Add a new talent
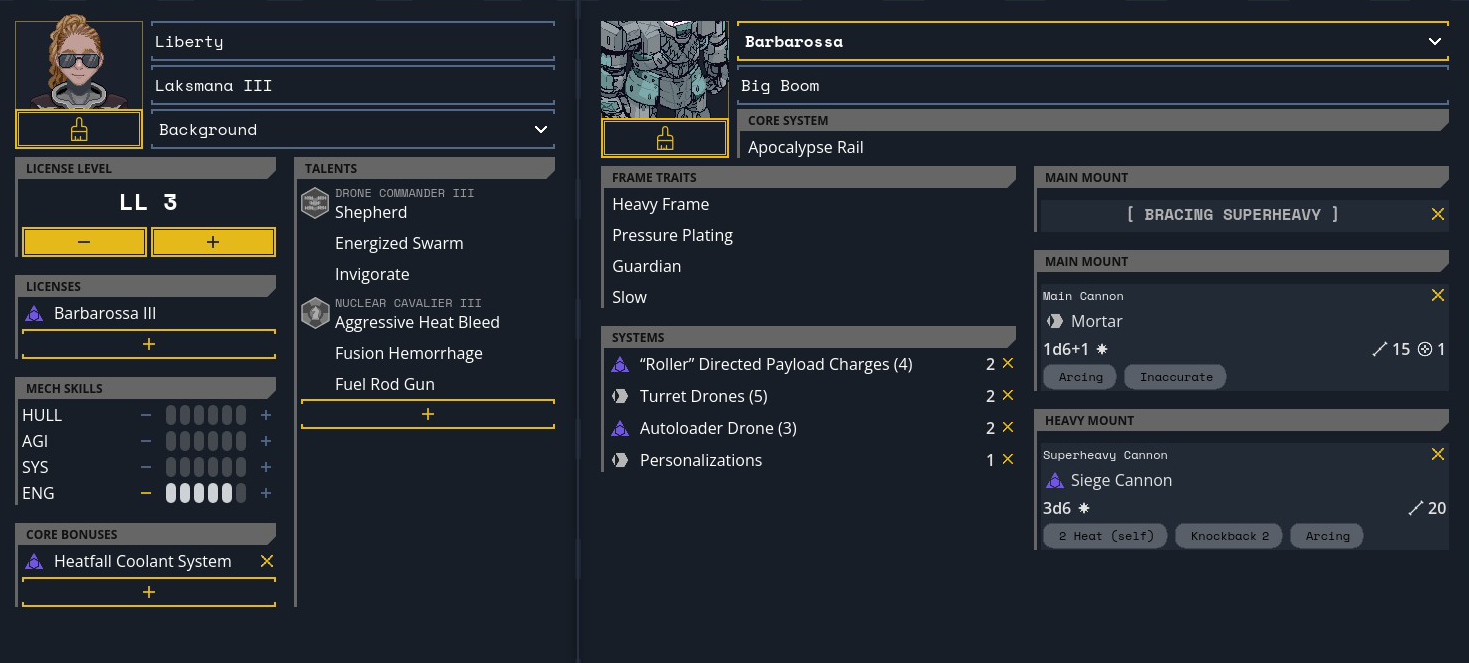The height and width of the screenshot is (663, 1469). pos(428,414)
